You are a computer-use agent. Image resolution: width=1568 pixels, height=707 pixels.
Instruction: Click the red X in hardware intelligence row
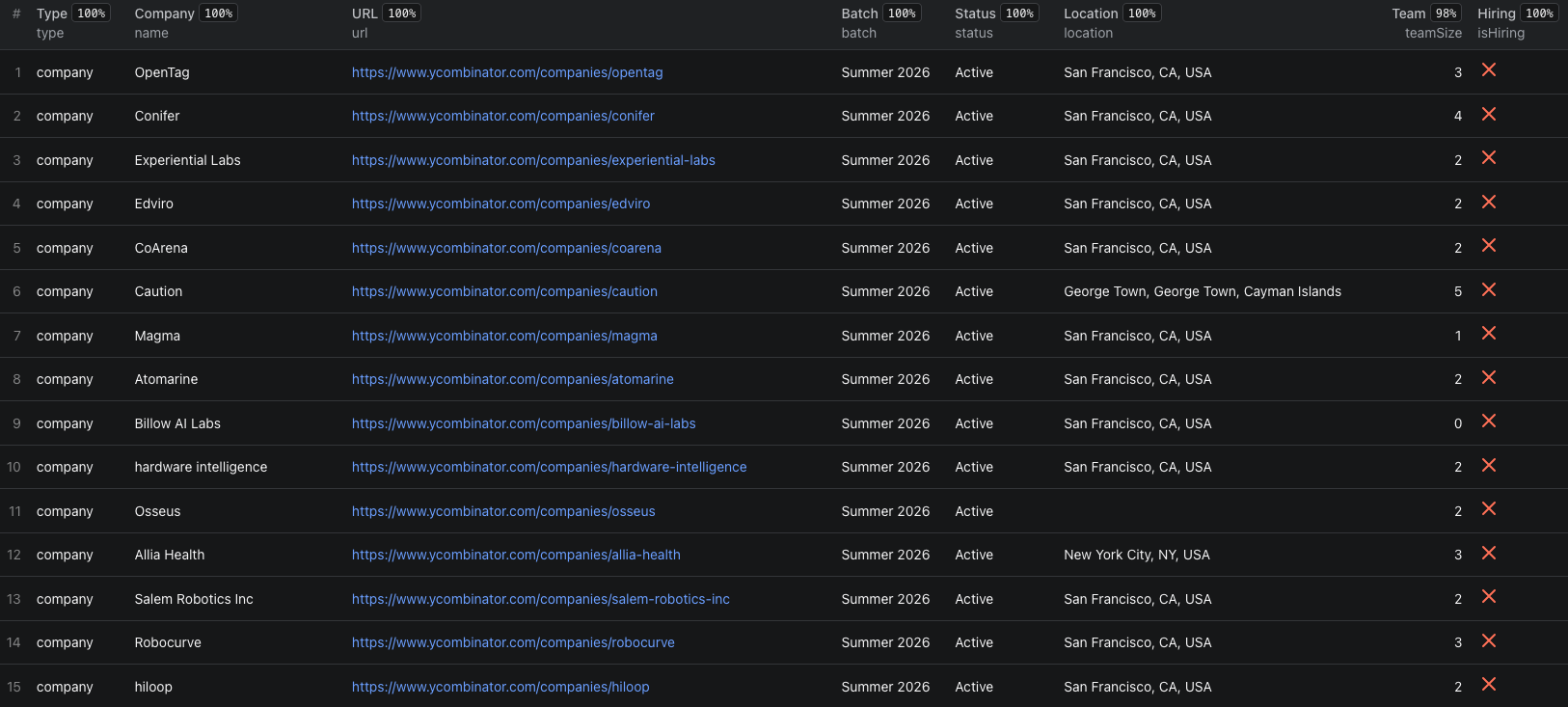[x=1489, y=465]
